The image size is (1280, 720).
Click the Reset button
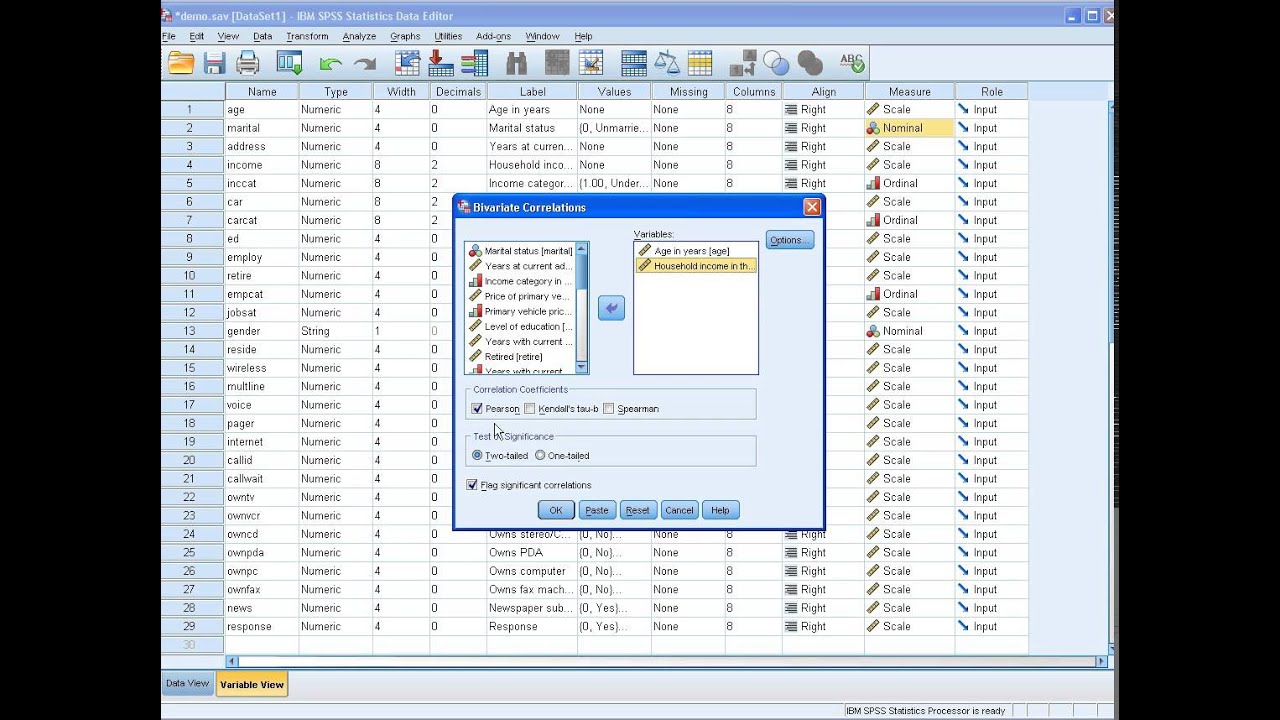[x=638, y=510]
